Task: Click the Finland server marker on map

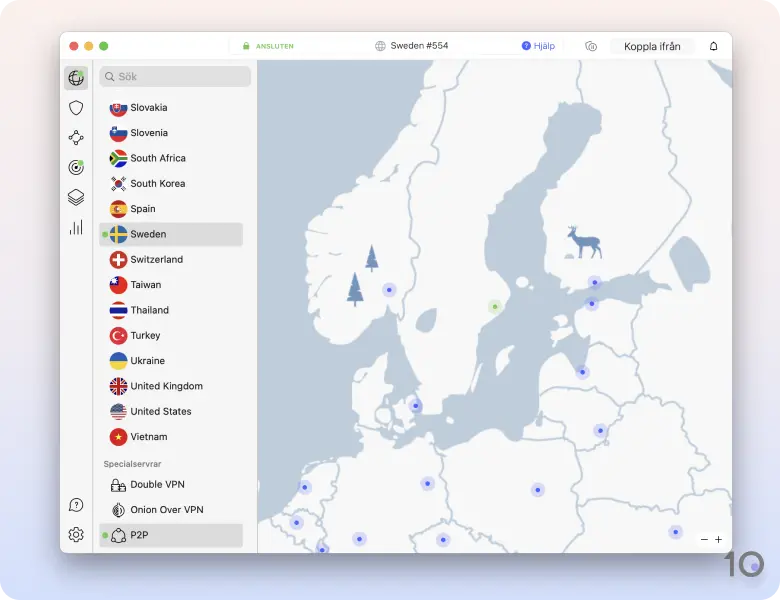Action: click(594, 283)
